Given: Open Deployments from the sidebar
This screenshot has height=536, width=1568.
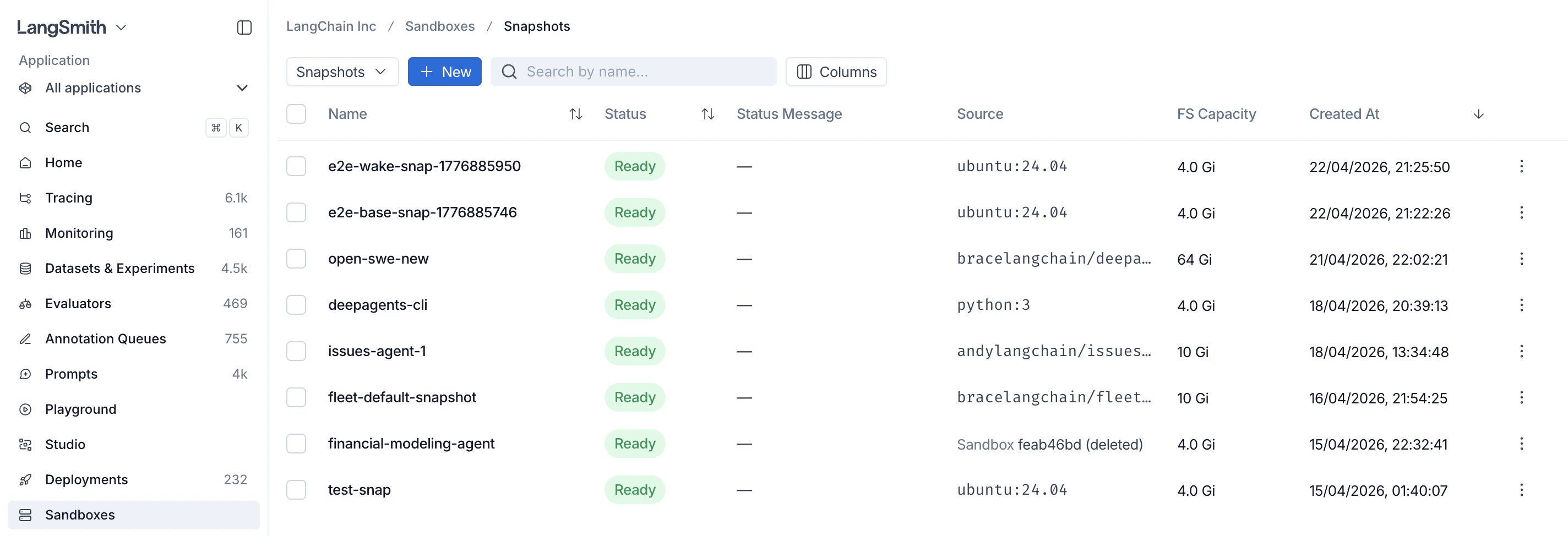Looking at the screenshot, I should pos(86,479).
